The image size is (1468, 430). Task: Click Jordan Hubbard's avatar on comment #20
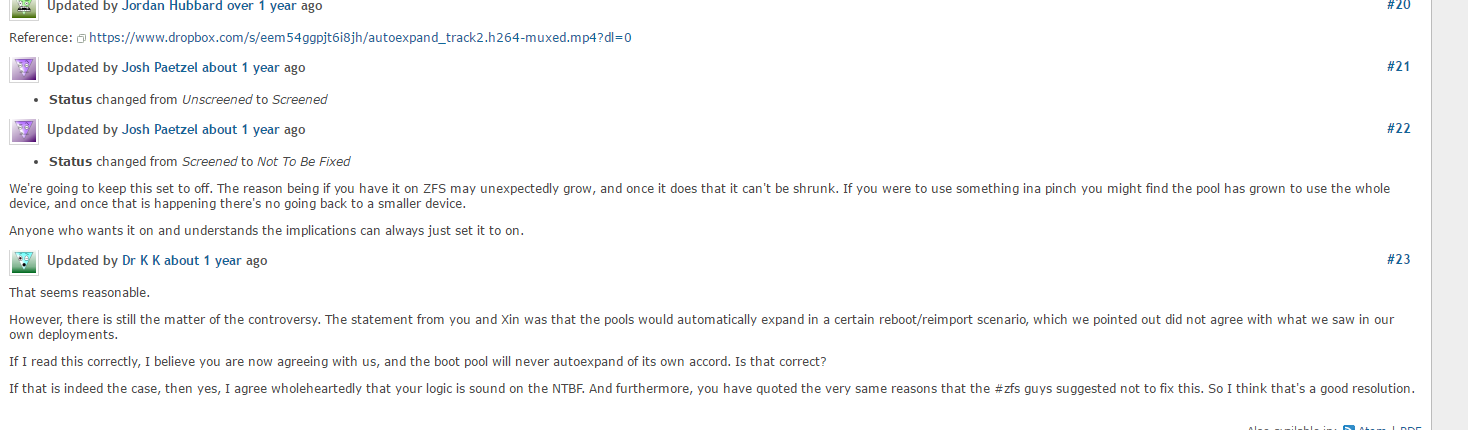click(x=24, y=7)
